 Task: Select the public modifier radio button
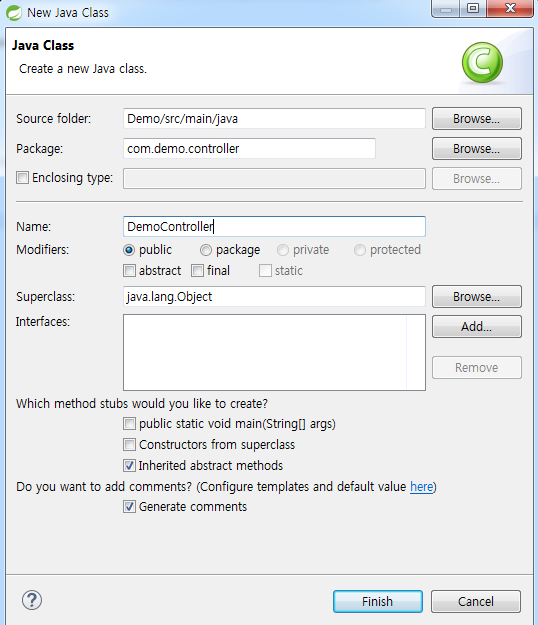(129, 250)
